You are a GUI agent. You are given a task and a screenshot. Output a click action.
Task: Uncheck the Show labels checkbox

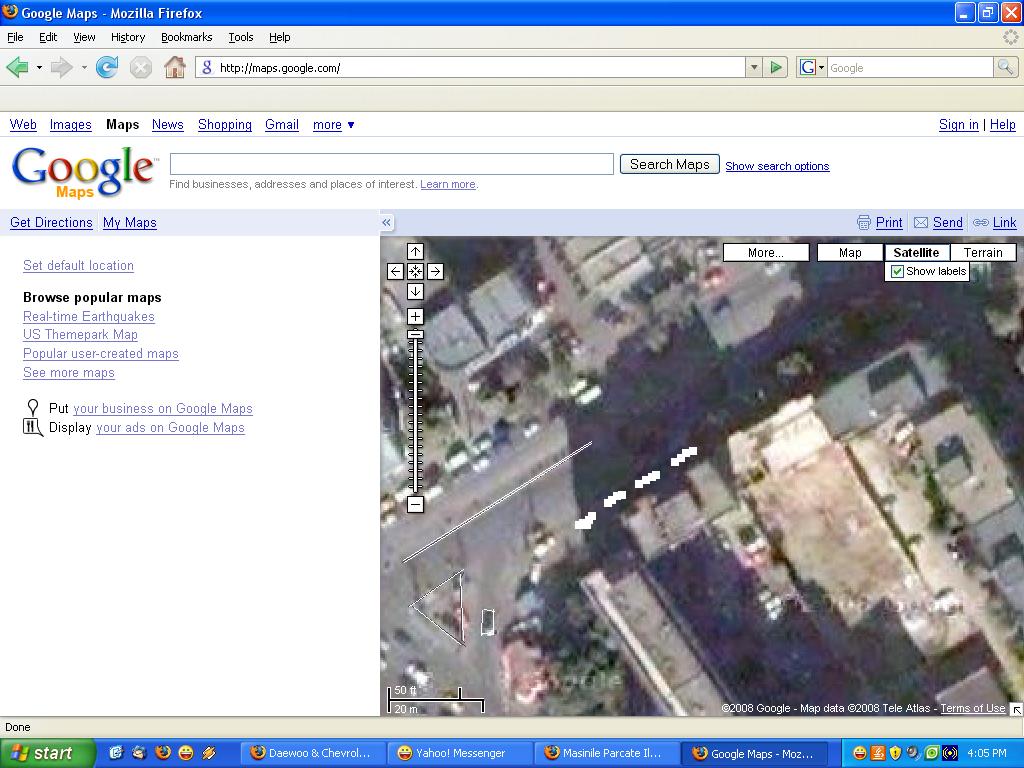(x=897, y=272)
